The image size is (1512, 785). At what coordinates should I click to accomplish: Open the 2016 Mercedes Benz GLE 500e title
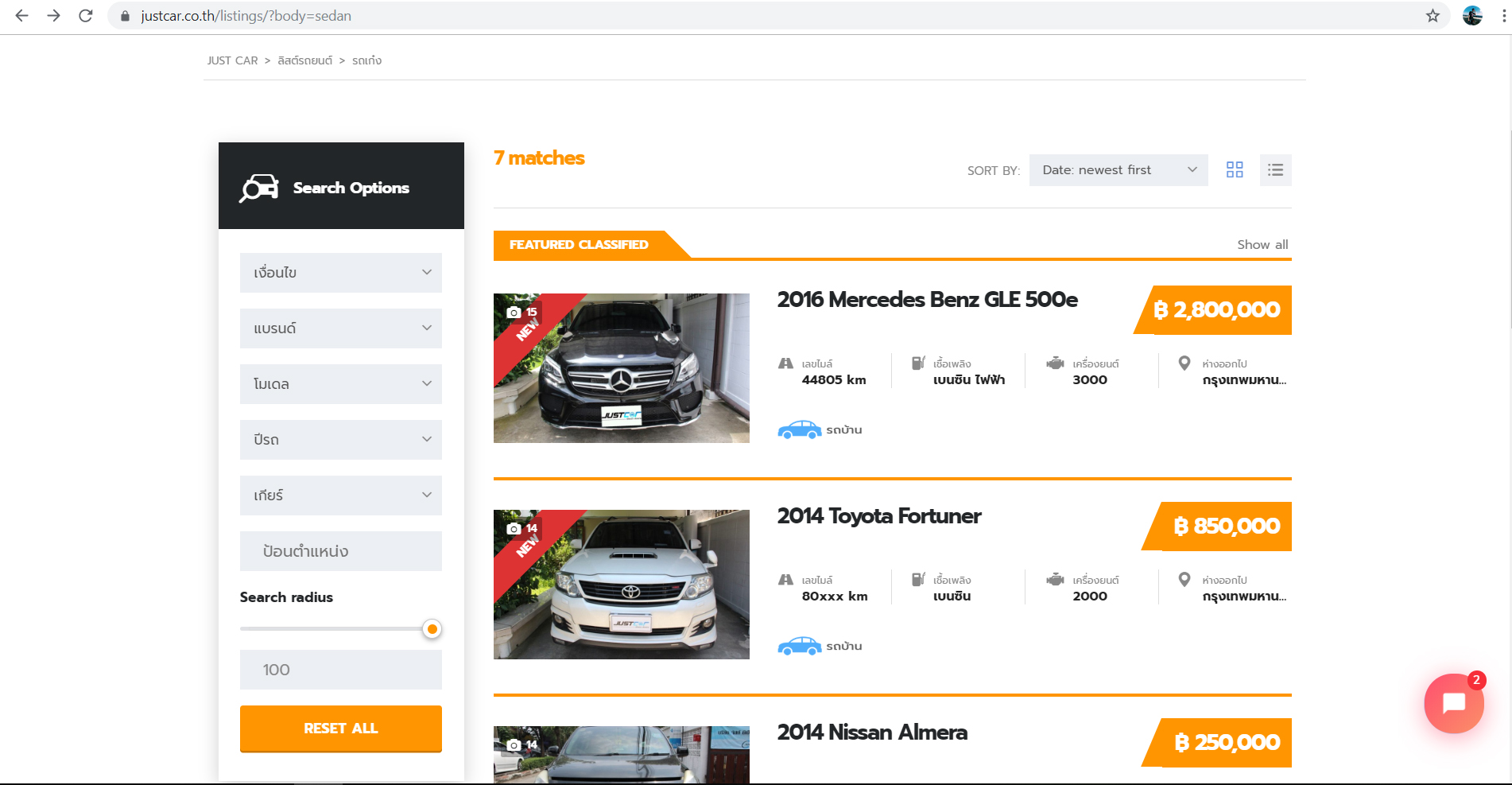tap(928, 300)
